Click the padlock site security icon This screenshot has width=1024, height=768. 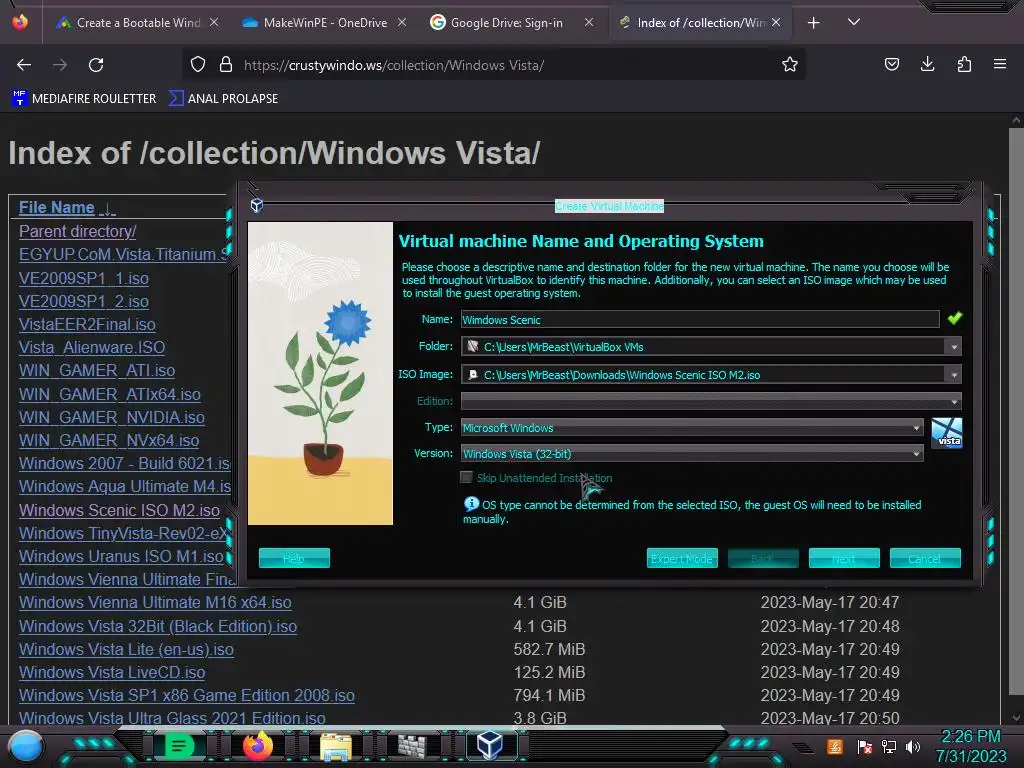pos(226,64)
